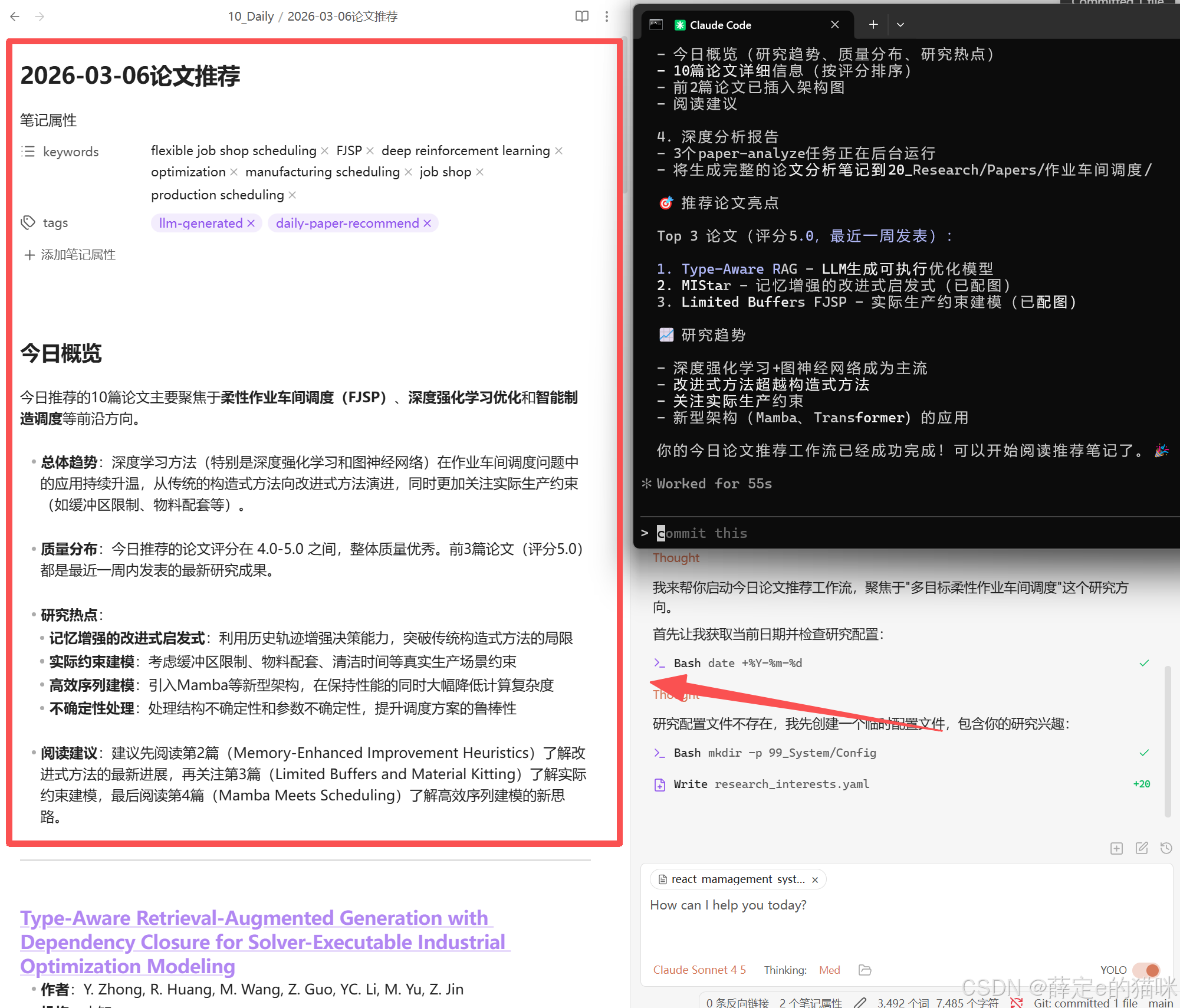Image resolution: width=1180 pixels, height=1008 pixels.
Task: Click 添加笔记属性 to add a note property
Action: (x=69, y=254)
